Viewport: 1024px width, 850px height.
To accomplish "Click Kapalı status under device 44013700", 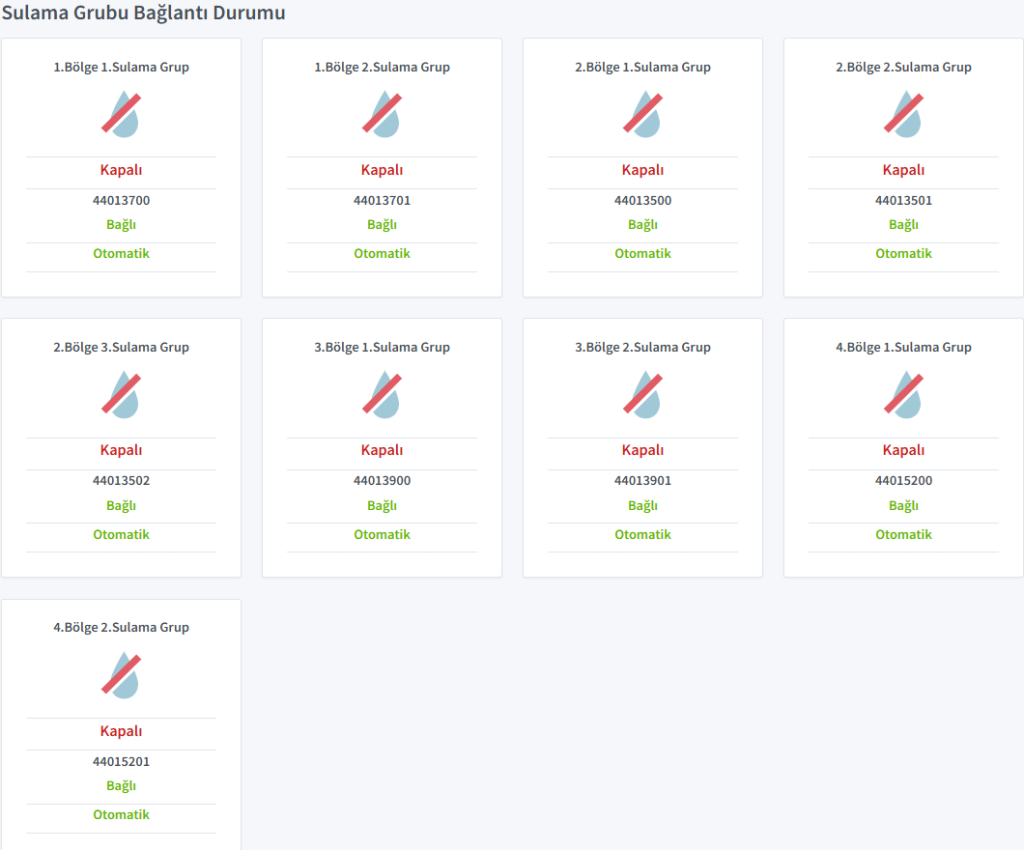I will coord(121,170).
